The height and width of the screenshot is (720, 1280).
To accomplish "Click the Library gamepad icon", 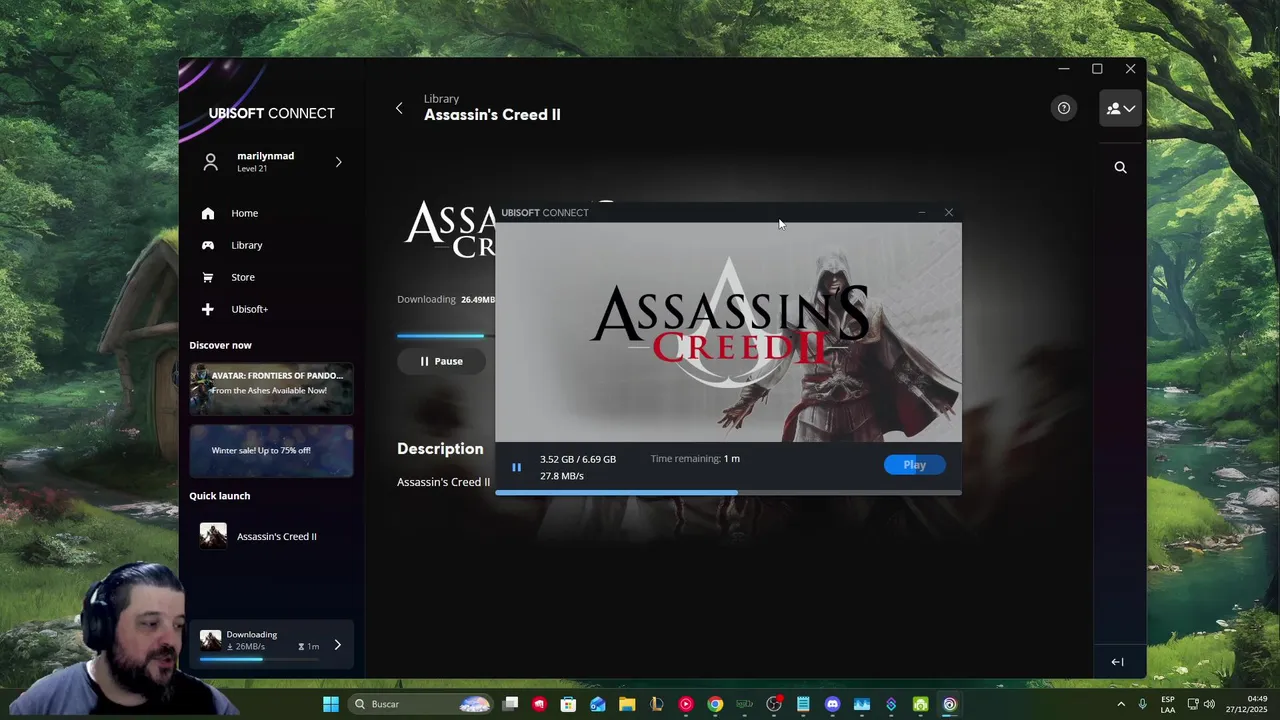I will [x=208, y=245].
